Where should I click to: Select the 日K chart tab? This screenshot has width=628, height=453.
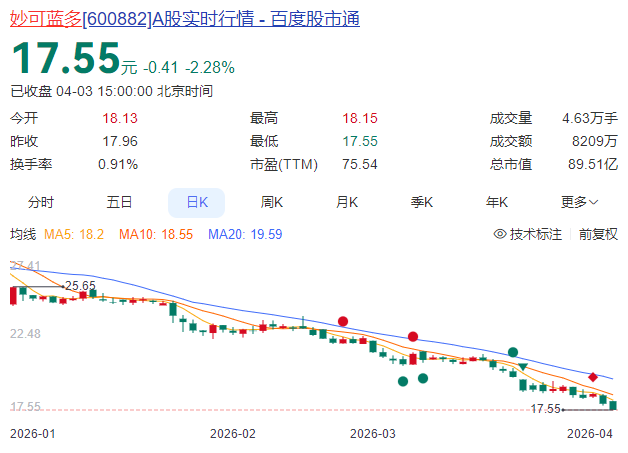point(197,203)
